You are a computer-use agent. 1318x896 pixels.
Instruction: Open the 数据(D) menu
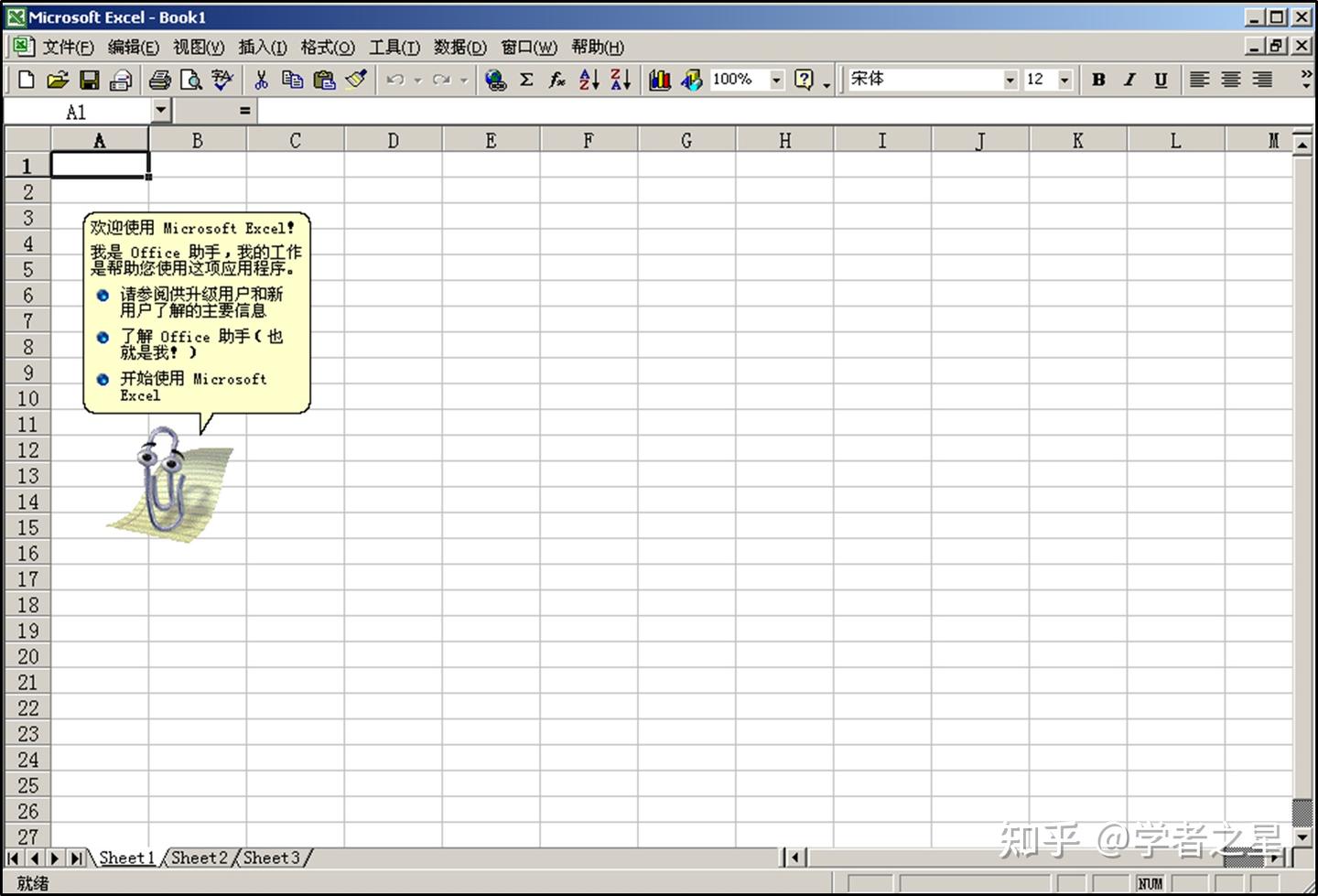(461, 47)
